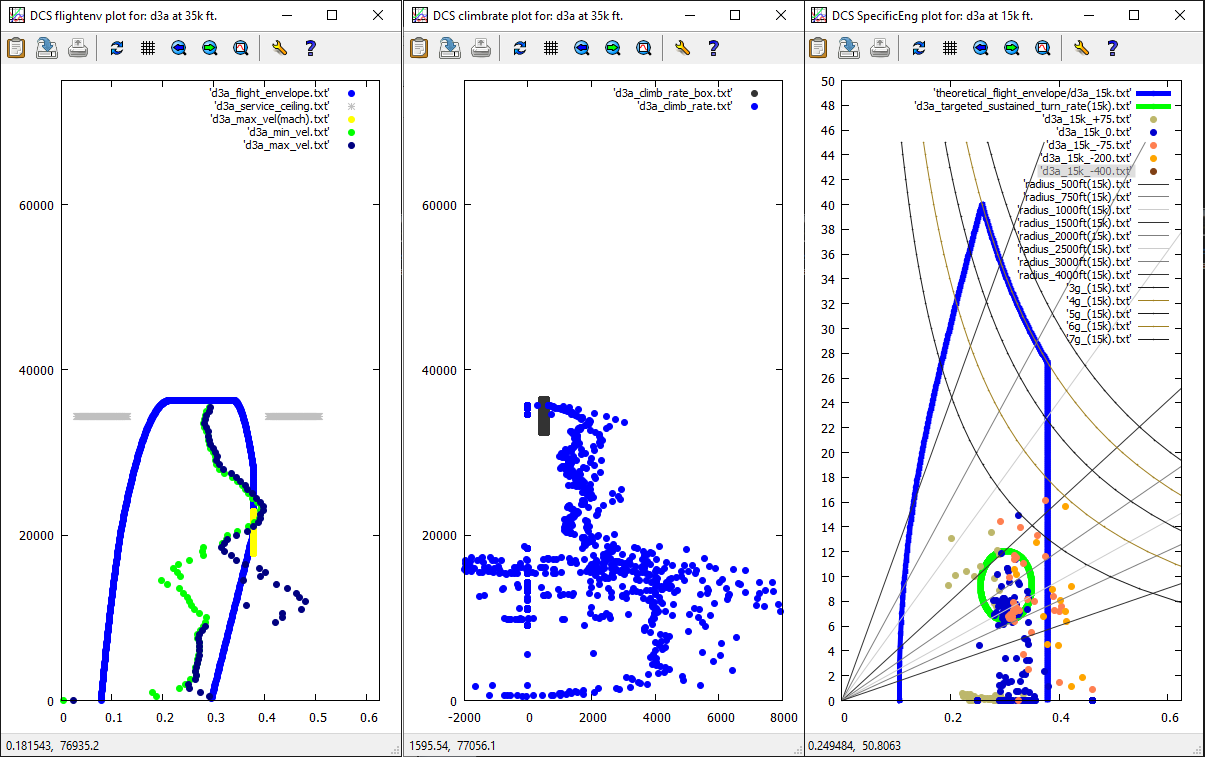Export the climbrate plot to file
1206x757 pixels.
(x=449, y=48)
